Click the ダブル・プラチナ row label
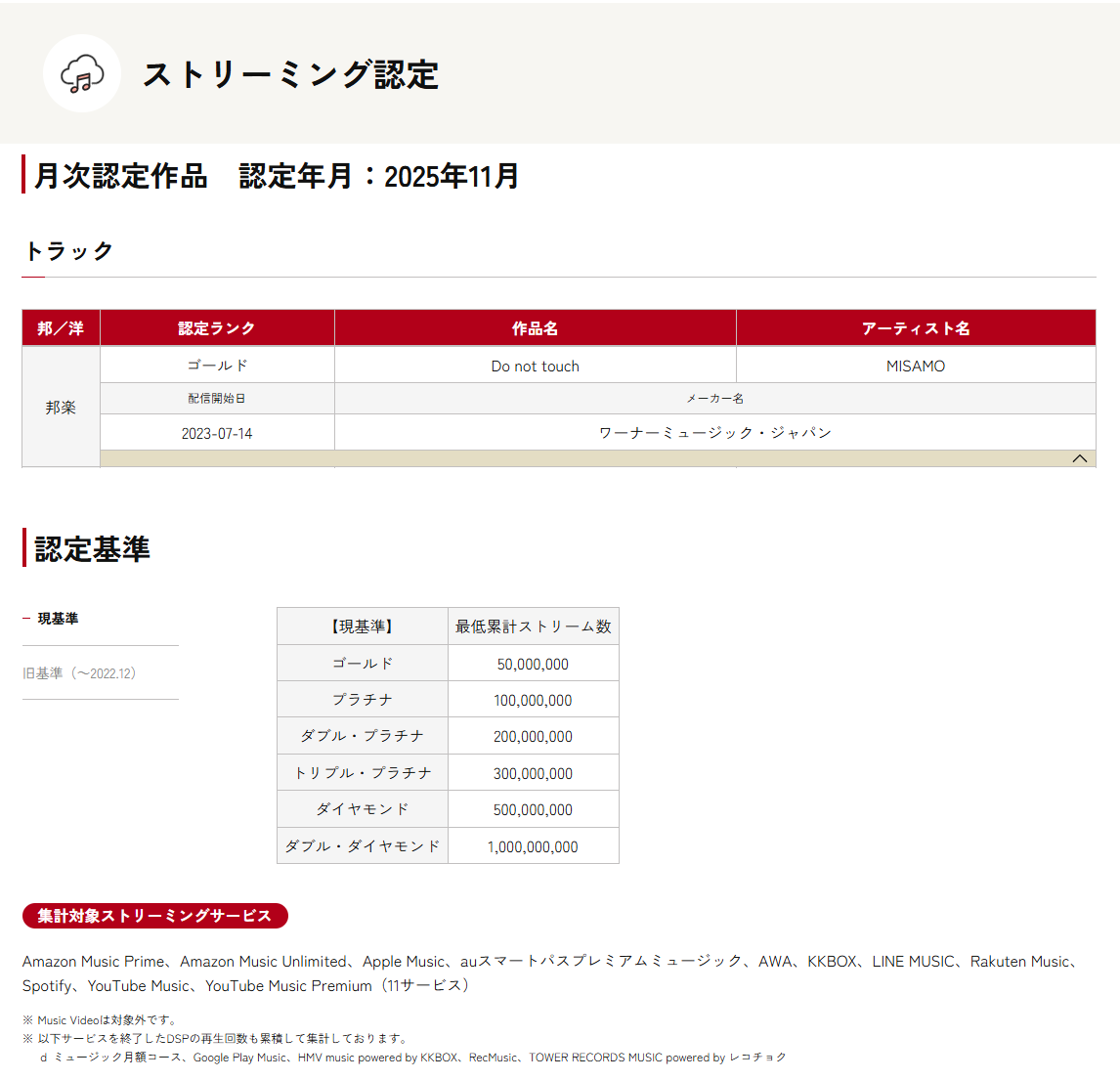 coord(363,736)
